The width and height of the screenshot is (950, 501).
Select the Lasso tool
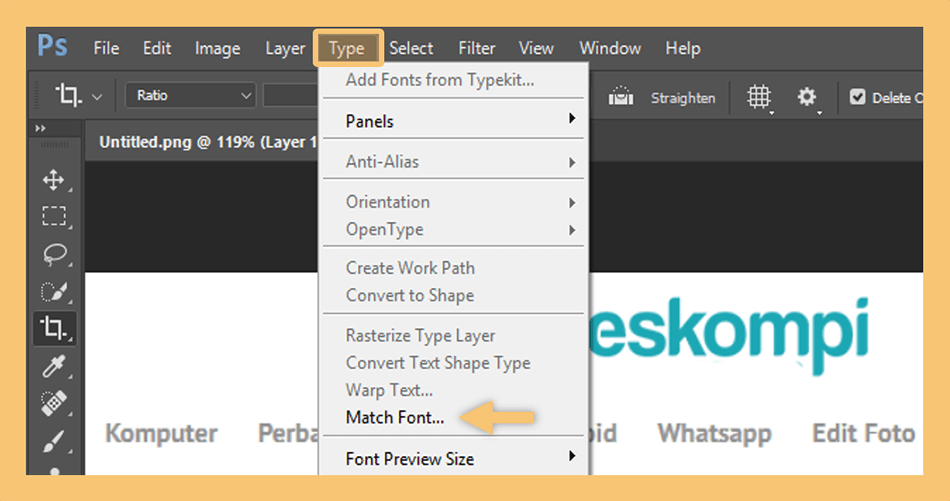point(55,254)
